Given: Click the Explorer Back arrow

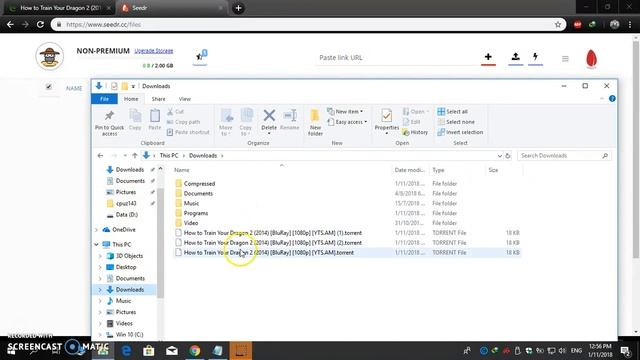Looking at the screenshot, I should [x=100, y=156].
